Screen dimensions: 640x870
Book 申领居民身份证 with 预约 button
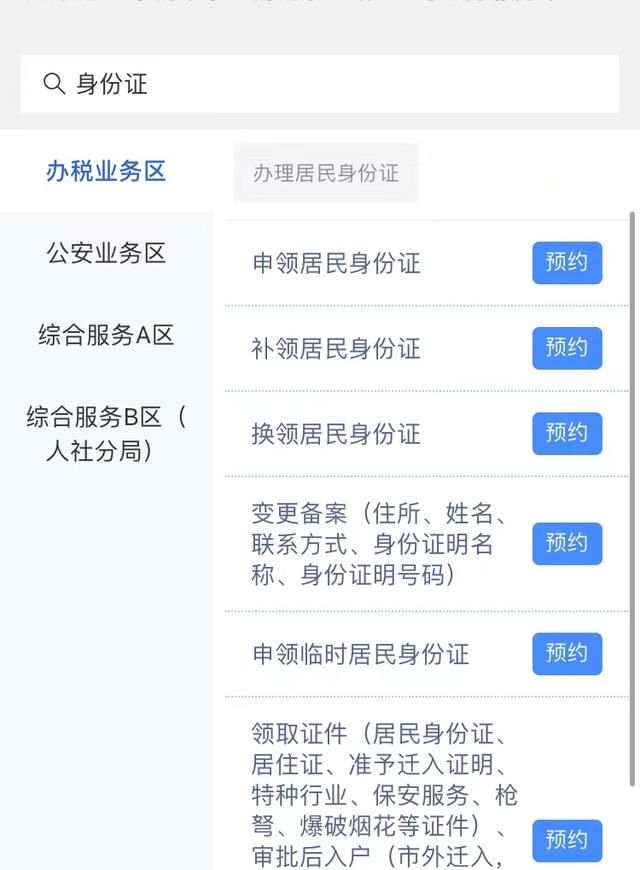pyautogui.click(x=567, y=262)
